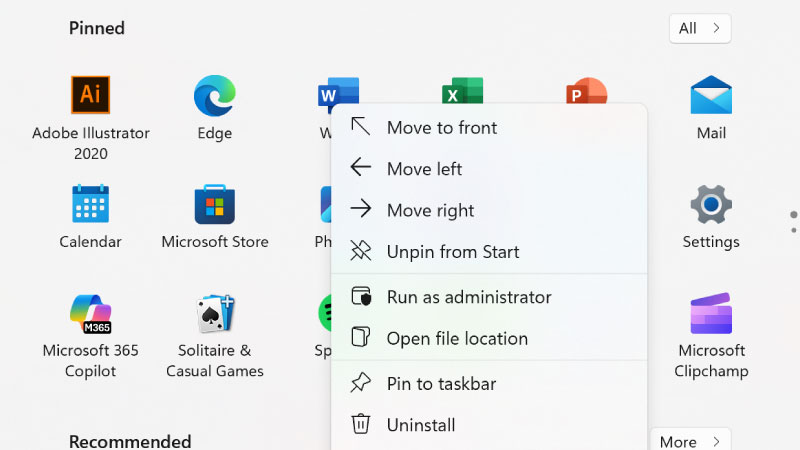This screenshot has width=800, height=450.
Task: Open the Calendar app
Action: coord(90,205)
